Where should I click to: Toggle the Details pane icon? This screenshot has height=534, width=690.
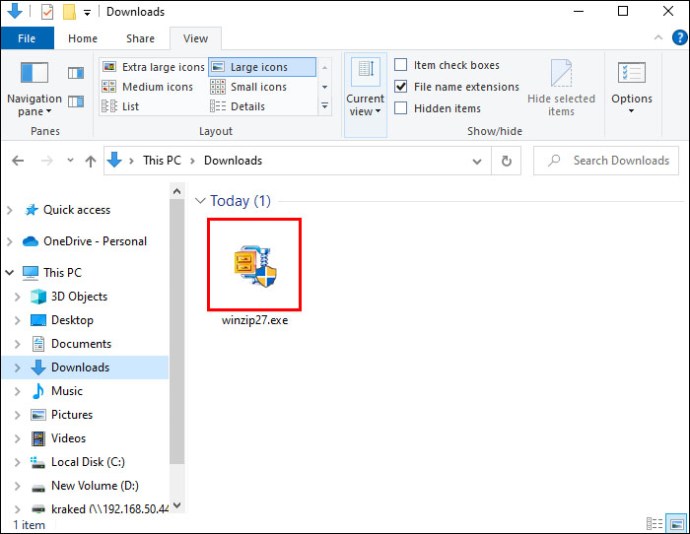76,102
